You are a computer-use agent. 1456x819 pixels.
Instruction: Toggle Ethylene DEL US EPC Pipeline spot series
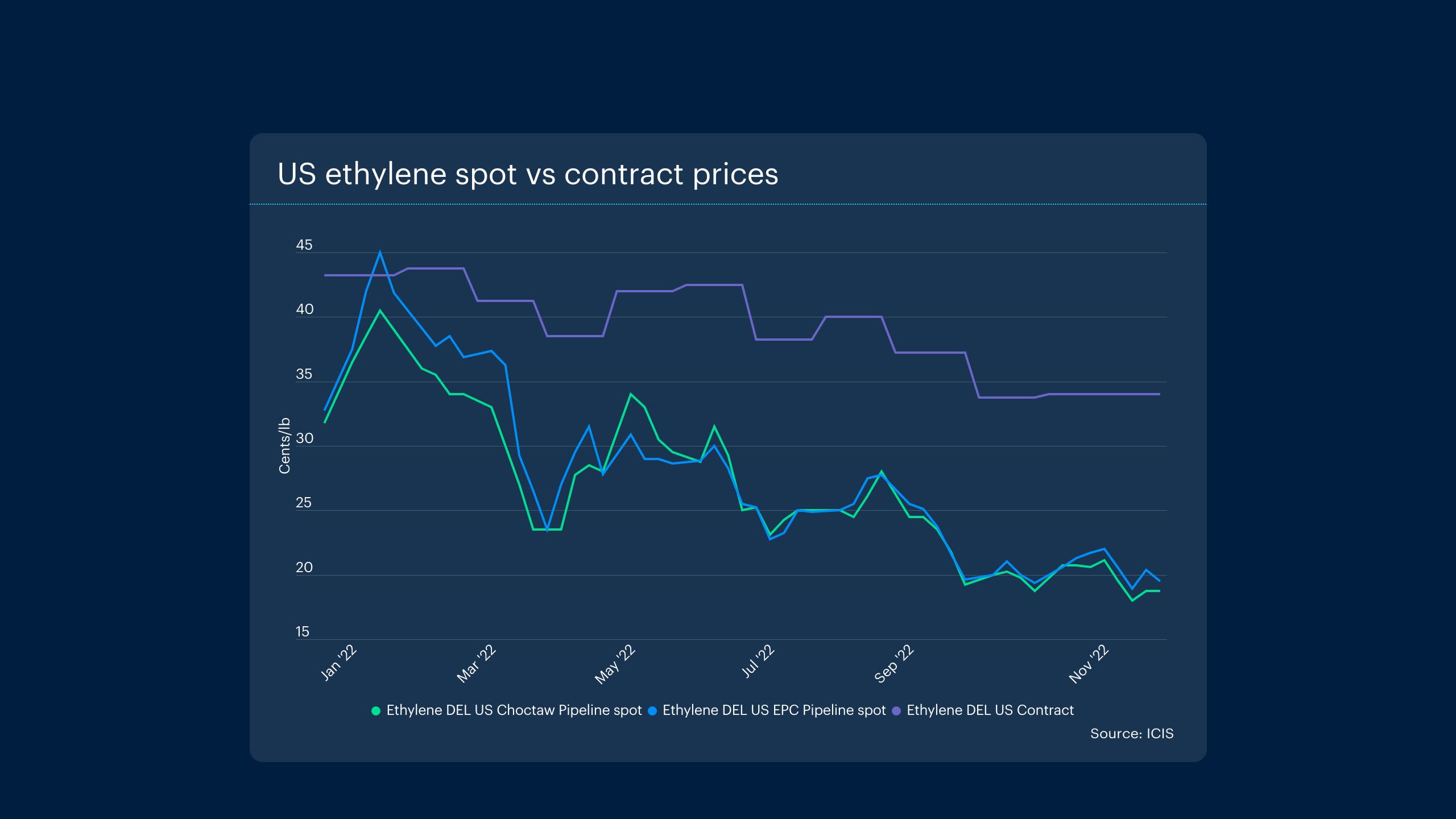(773, 710)
